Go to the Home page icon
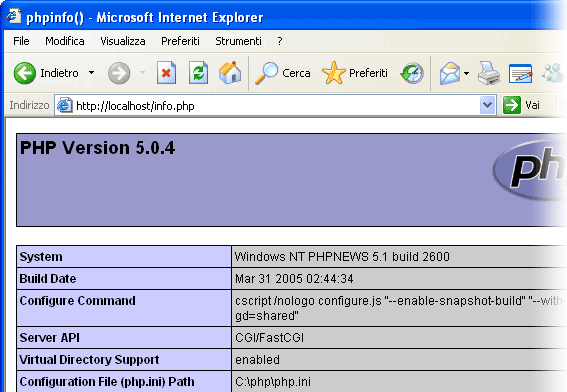 (x=230, y=73)
